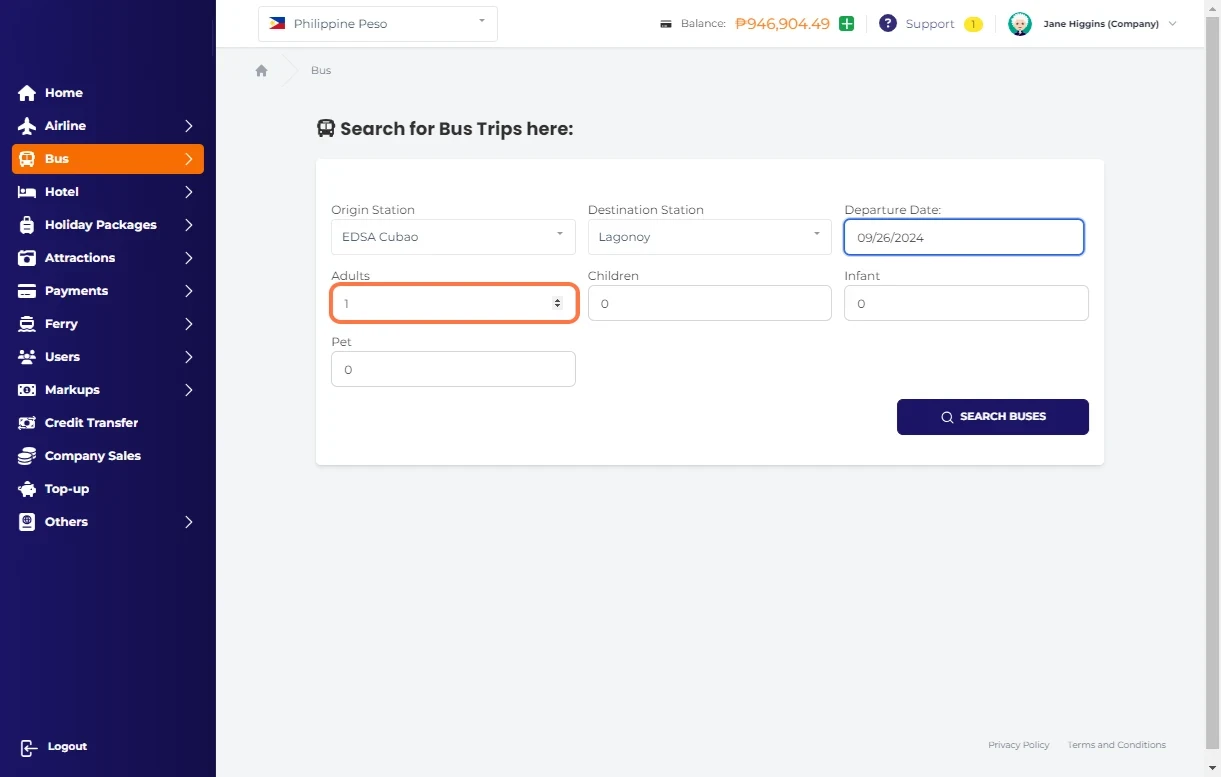Open the Privacy Policy link

1018,745
